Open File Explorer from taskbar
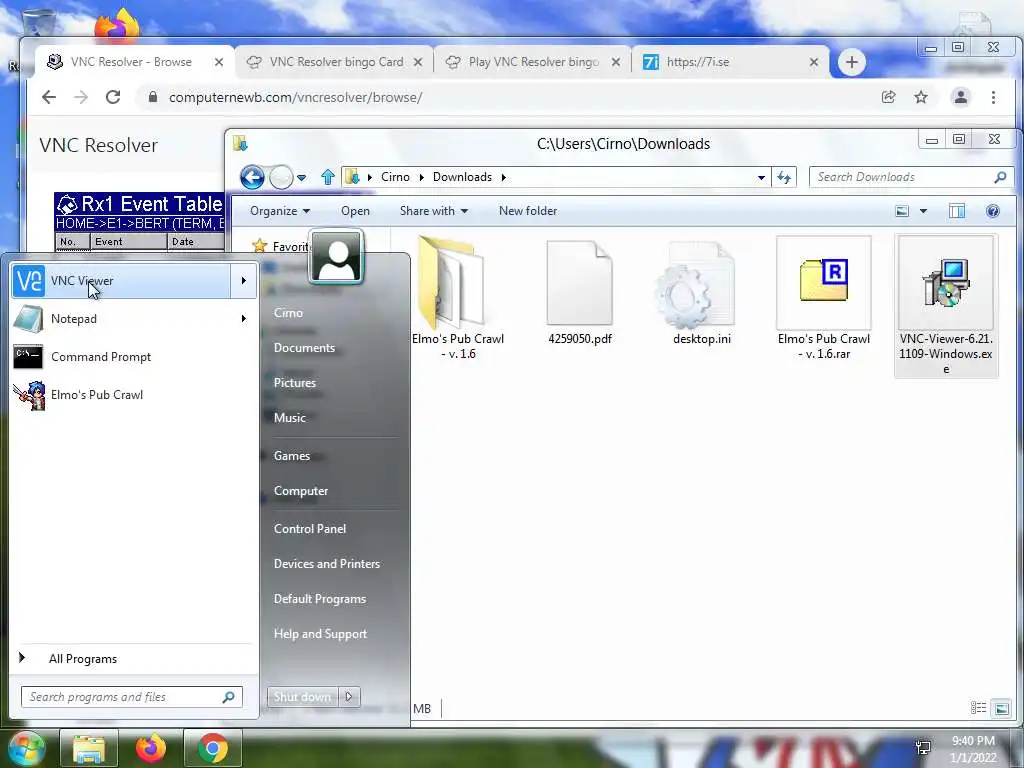Image resolution: width=1024 pixels, height=768 pixels. pos(89,748)
